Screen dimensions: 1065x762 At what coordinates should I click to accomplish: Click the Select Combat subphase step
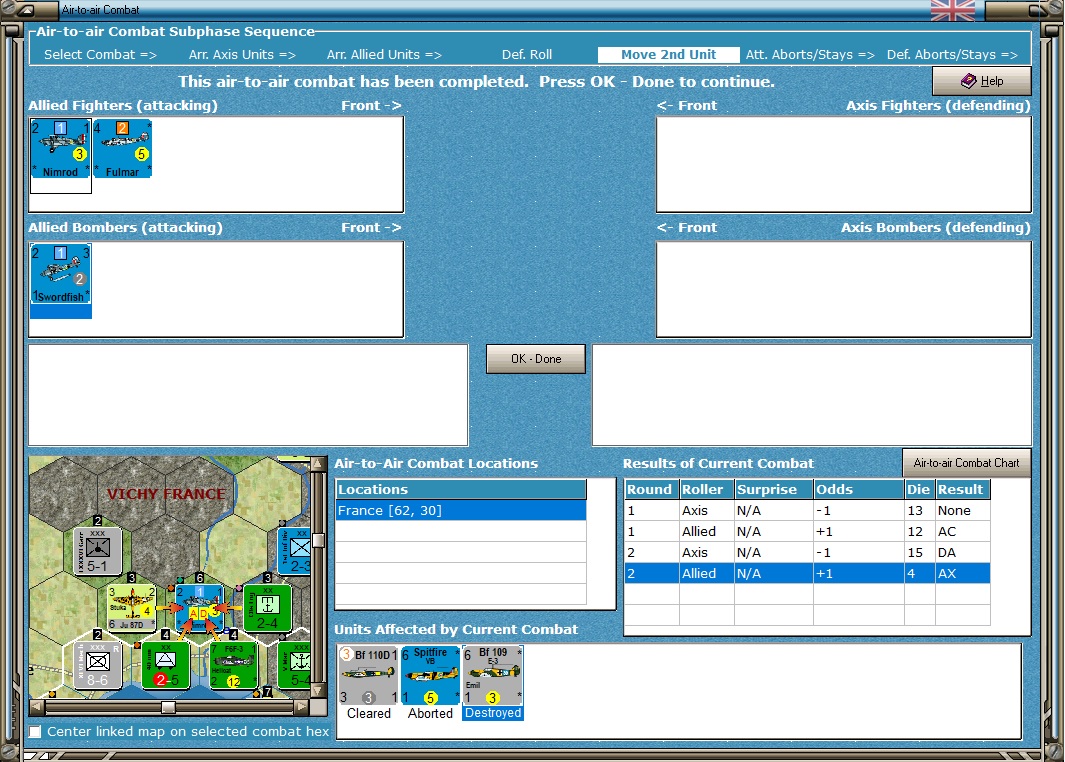click(101, 54)
